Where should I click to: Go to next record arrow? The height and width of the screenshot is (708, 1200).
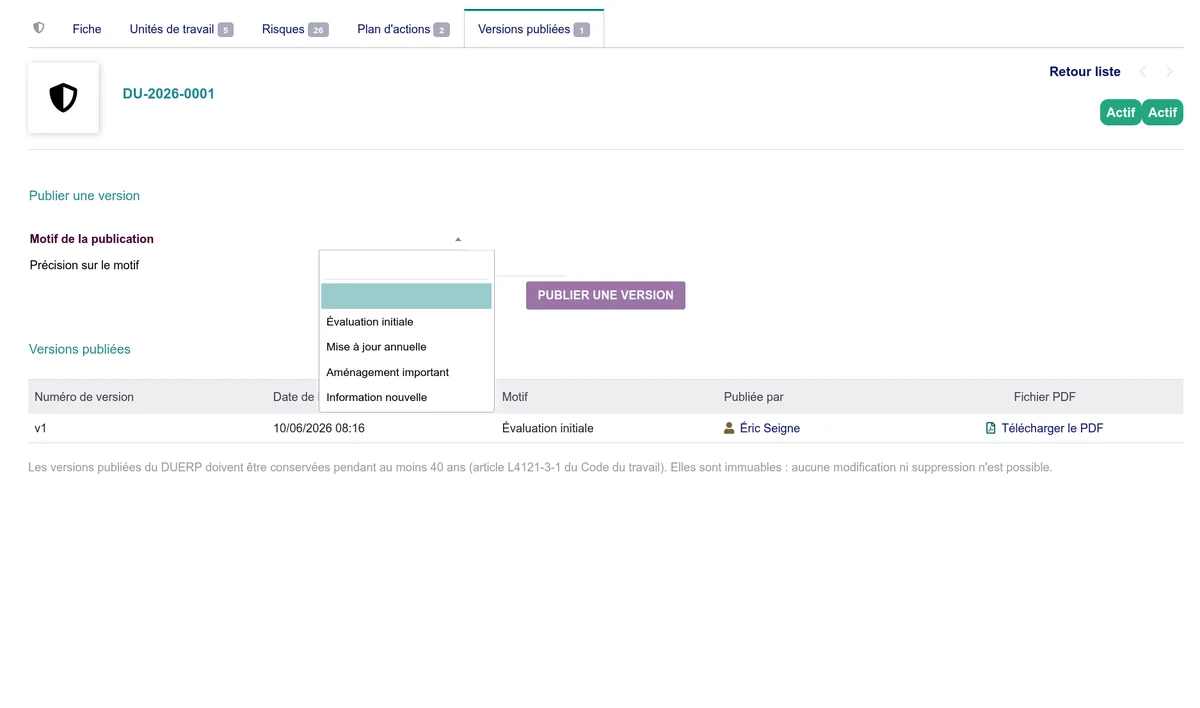(1169, 72)
